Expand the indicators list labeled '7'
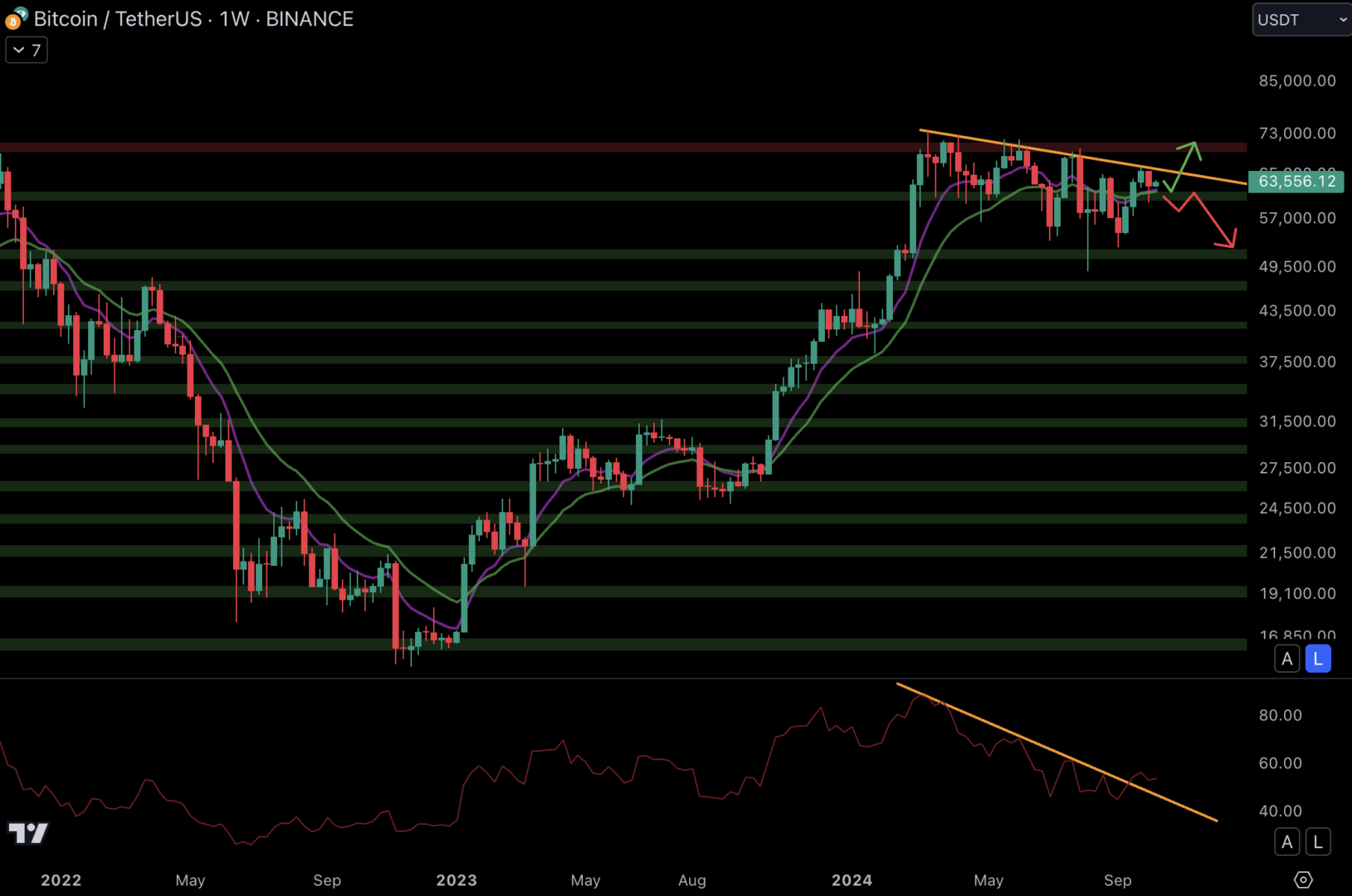This screenshot has width=1352, height=896. [x=26, y=50]
